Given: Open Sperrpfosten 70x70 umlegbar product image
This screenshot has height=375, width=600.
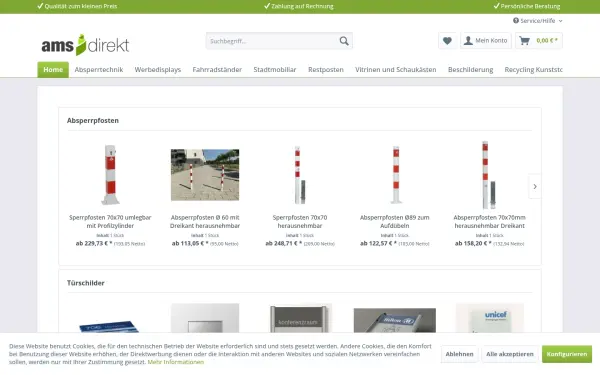Looking at the screenshot, I should (x=110, y=175).
